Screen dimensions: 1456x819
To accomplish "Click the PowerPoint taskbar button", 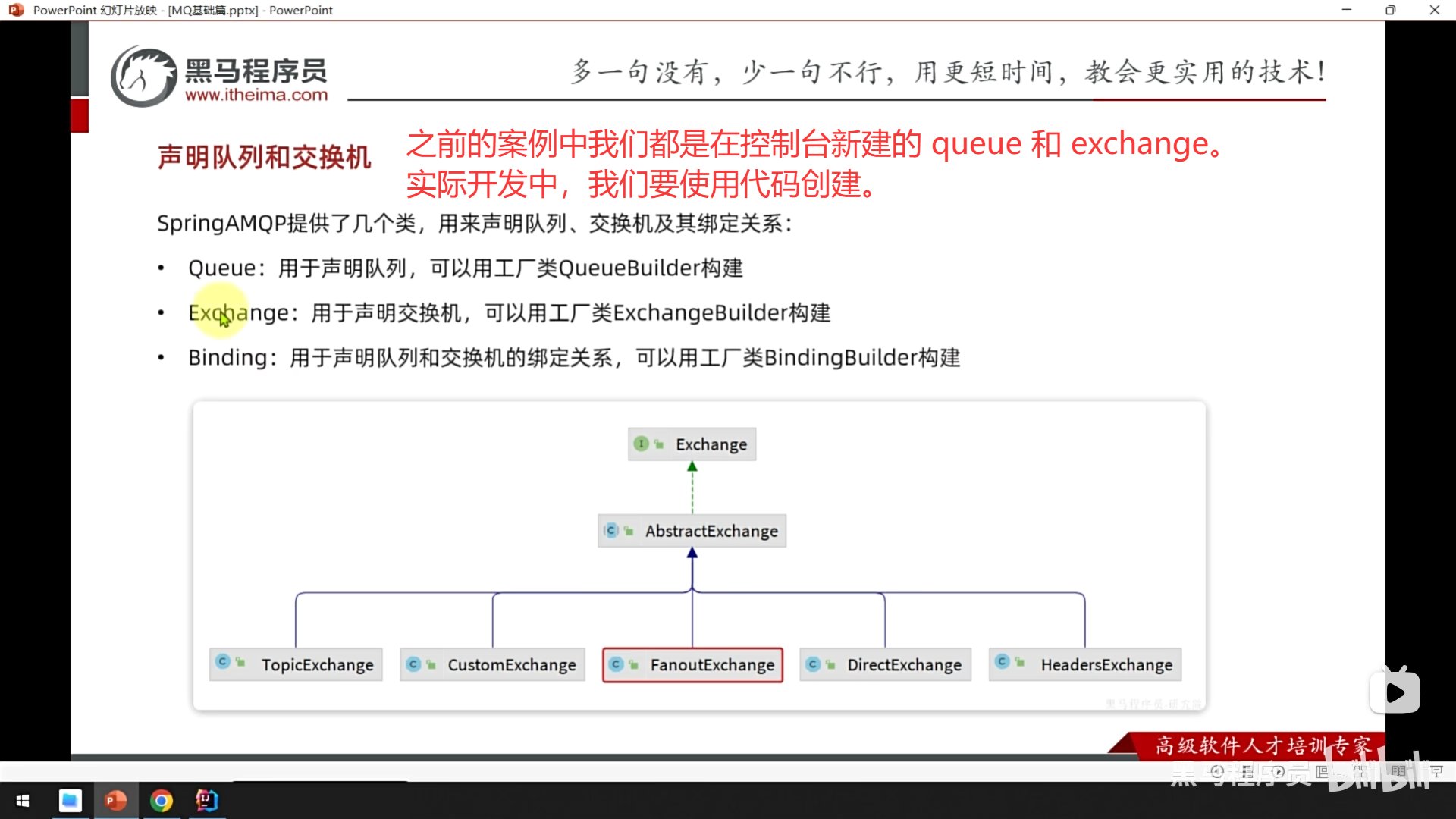I will tap(115, 801).
